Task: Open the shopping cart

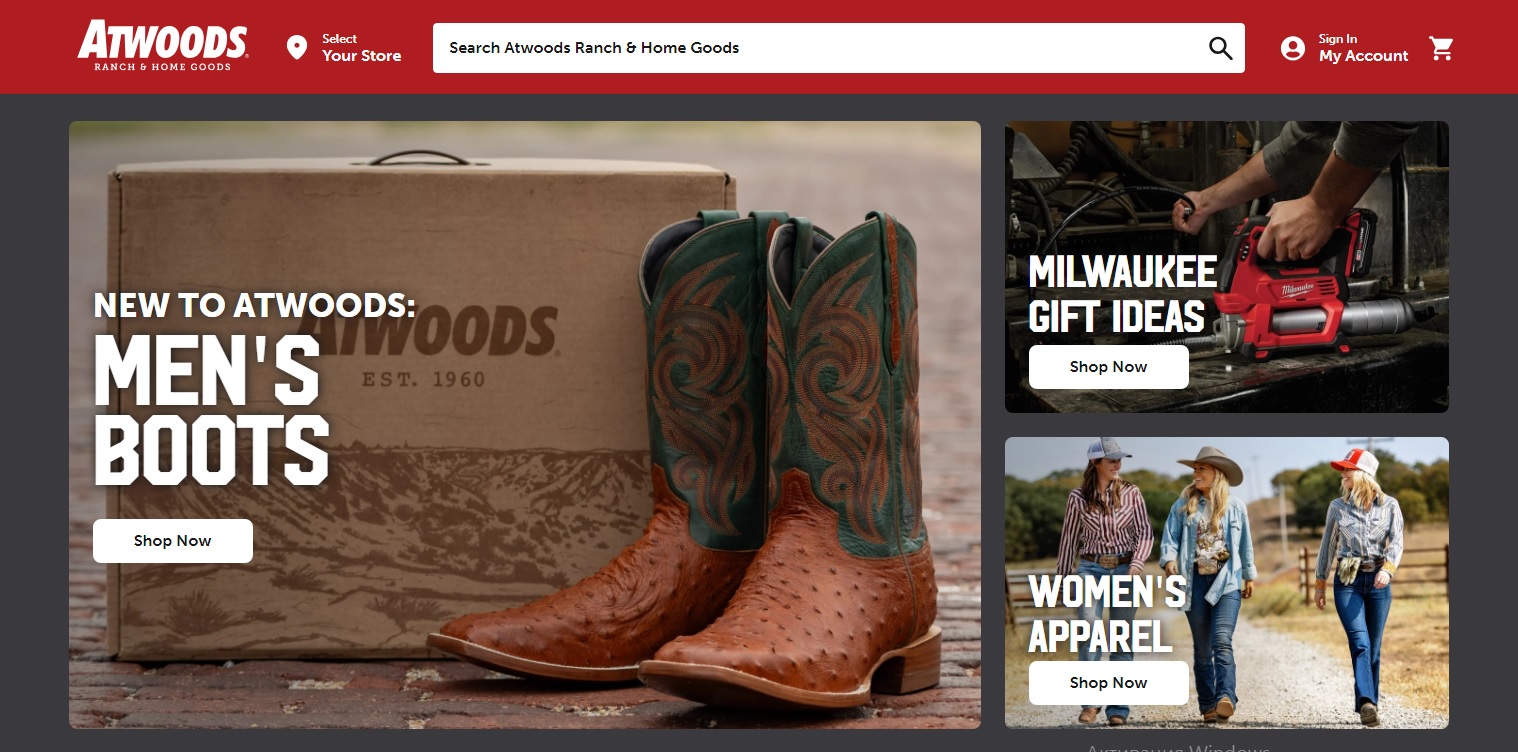Action: 1441,48
